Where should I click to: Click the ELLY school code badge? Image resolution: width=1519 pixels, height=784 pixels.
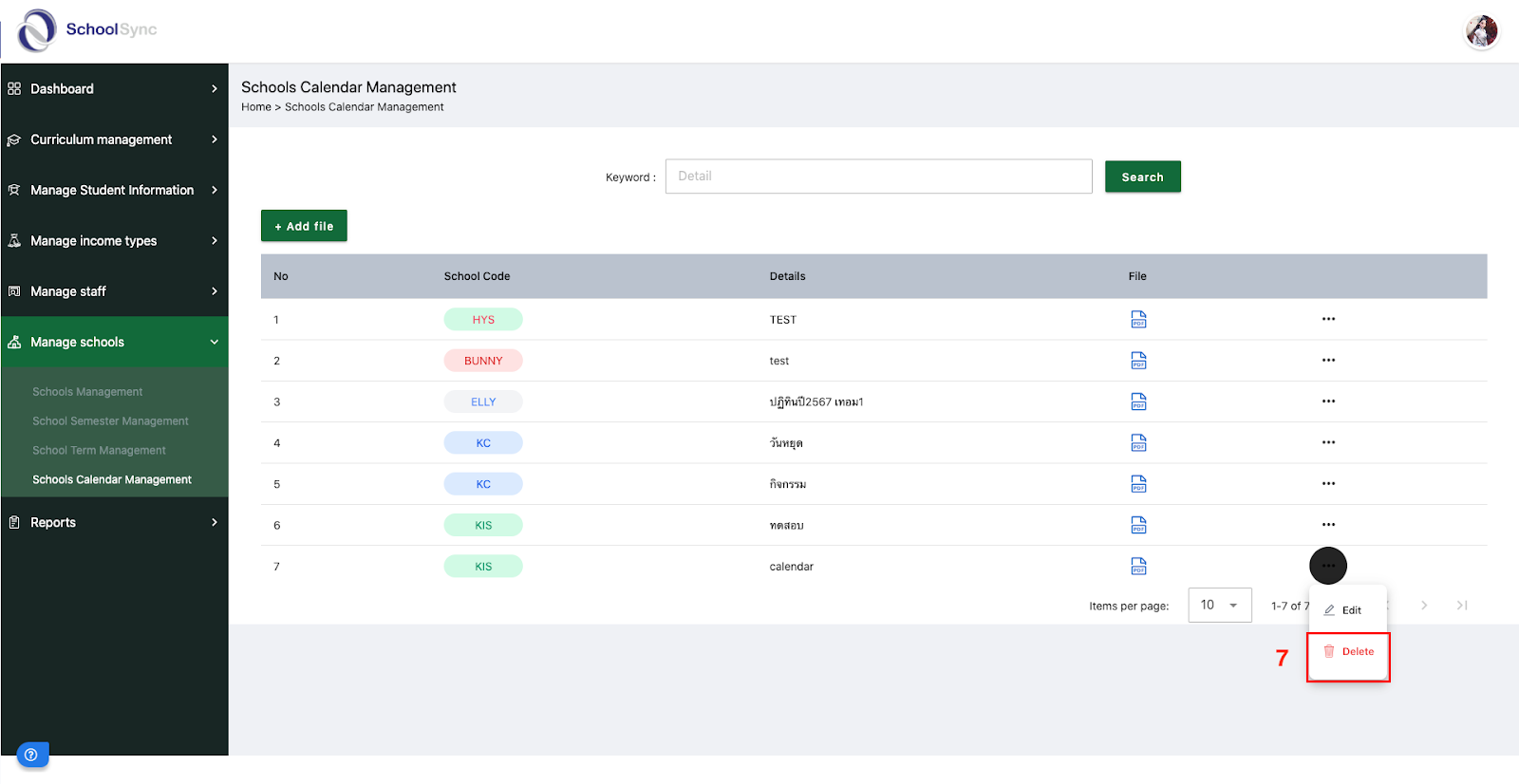(483, 401)
